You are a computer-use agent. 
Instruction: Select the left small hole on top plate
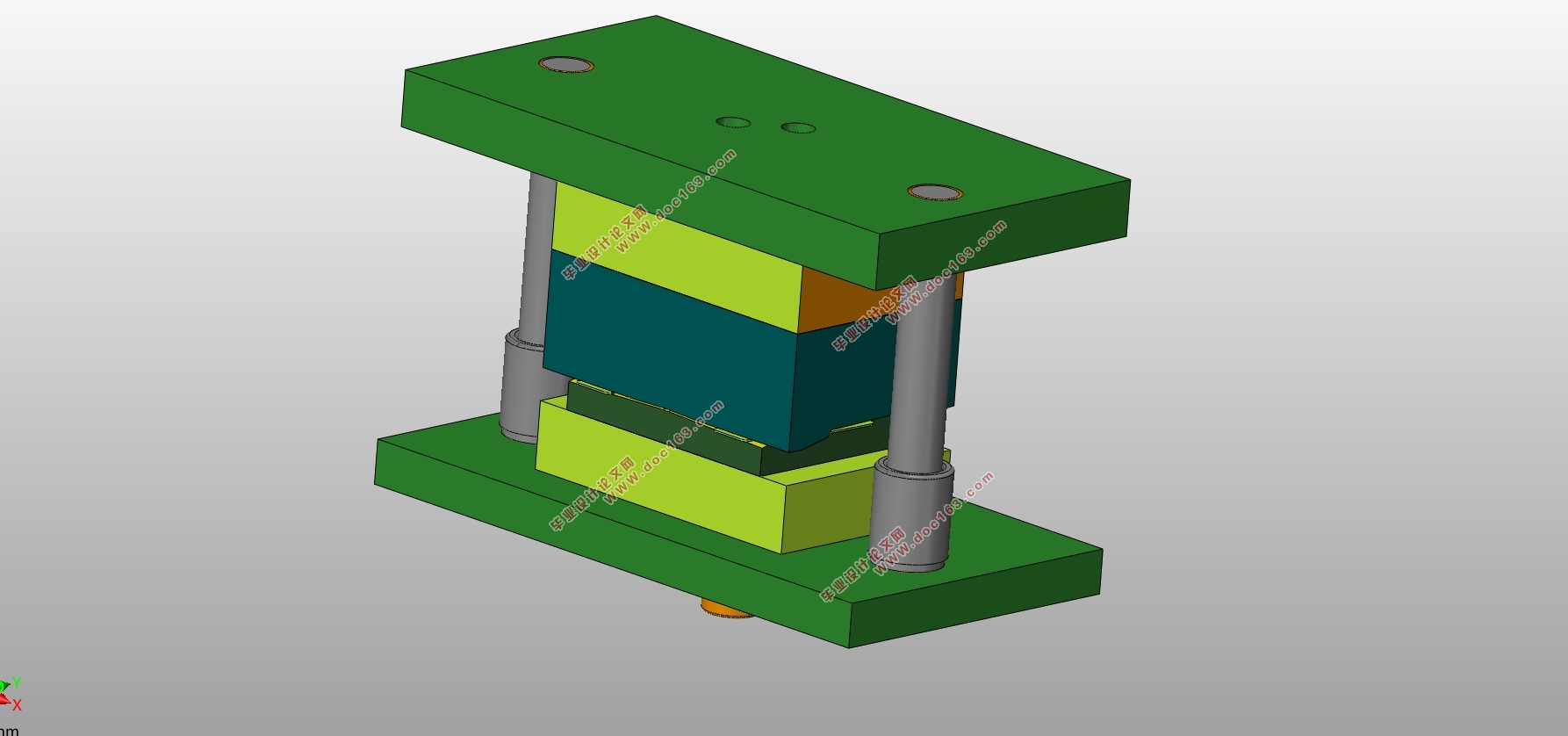pos(733,122)
